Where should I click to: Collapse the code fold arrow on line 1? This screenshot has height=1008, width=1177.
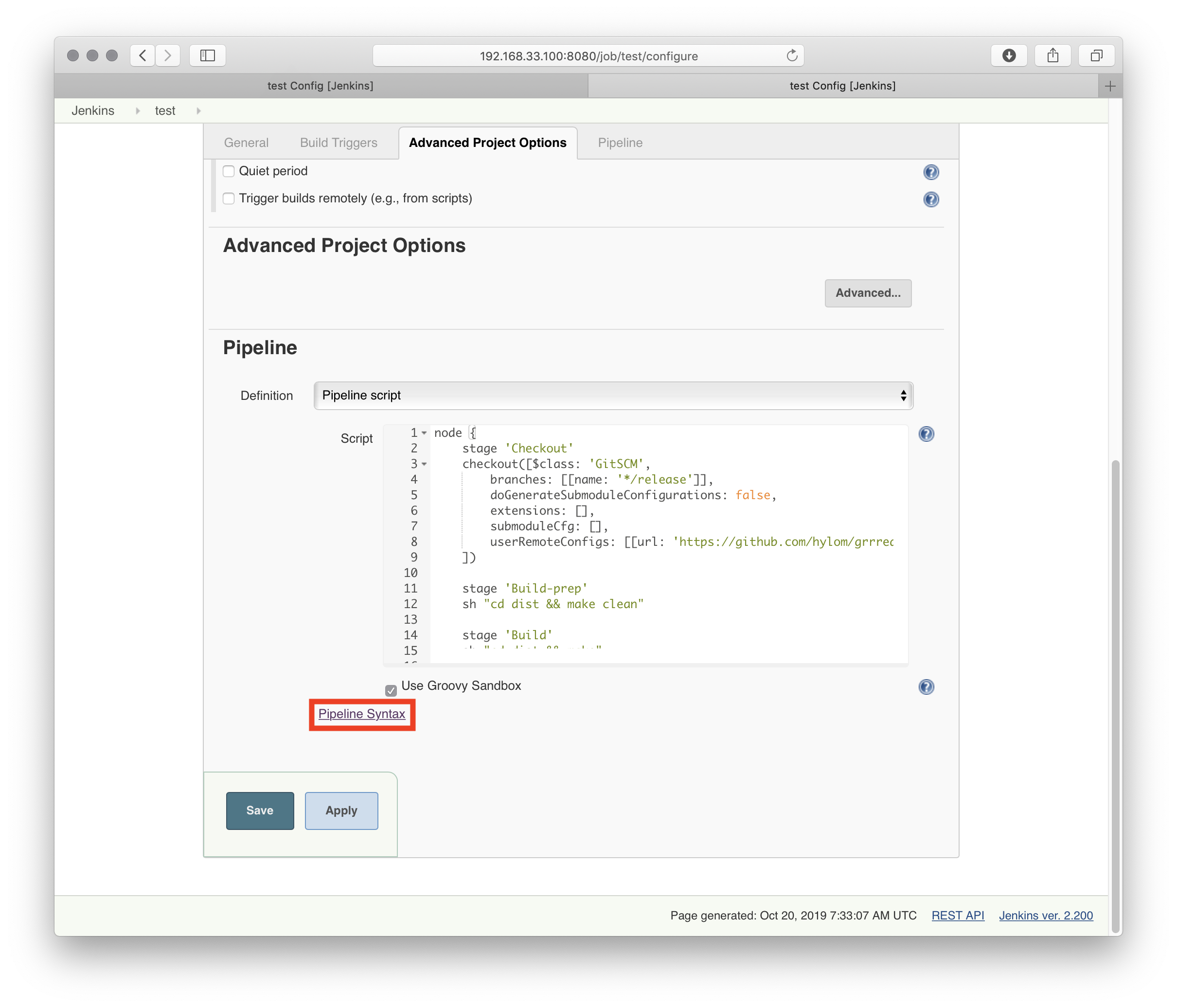coord(424,433)
